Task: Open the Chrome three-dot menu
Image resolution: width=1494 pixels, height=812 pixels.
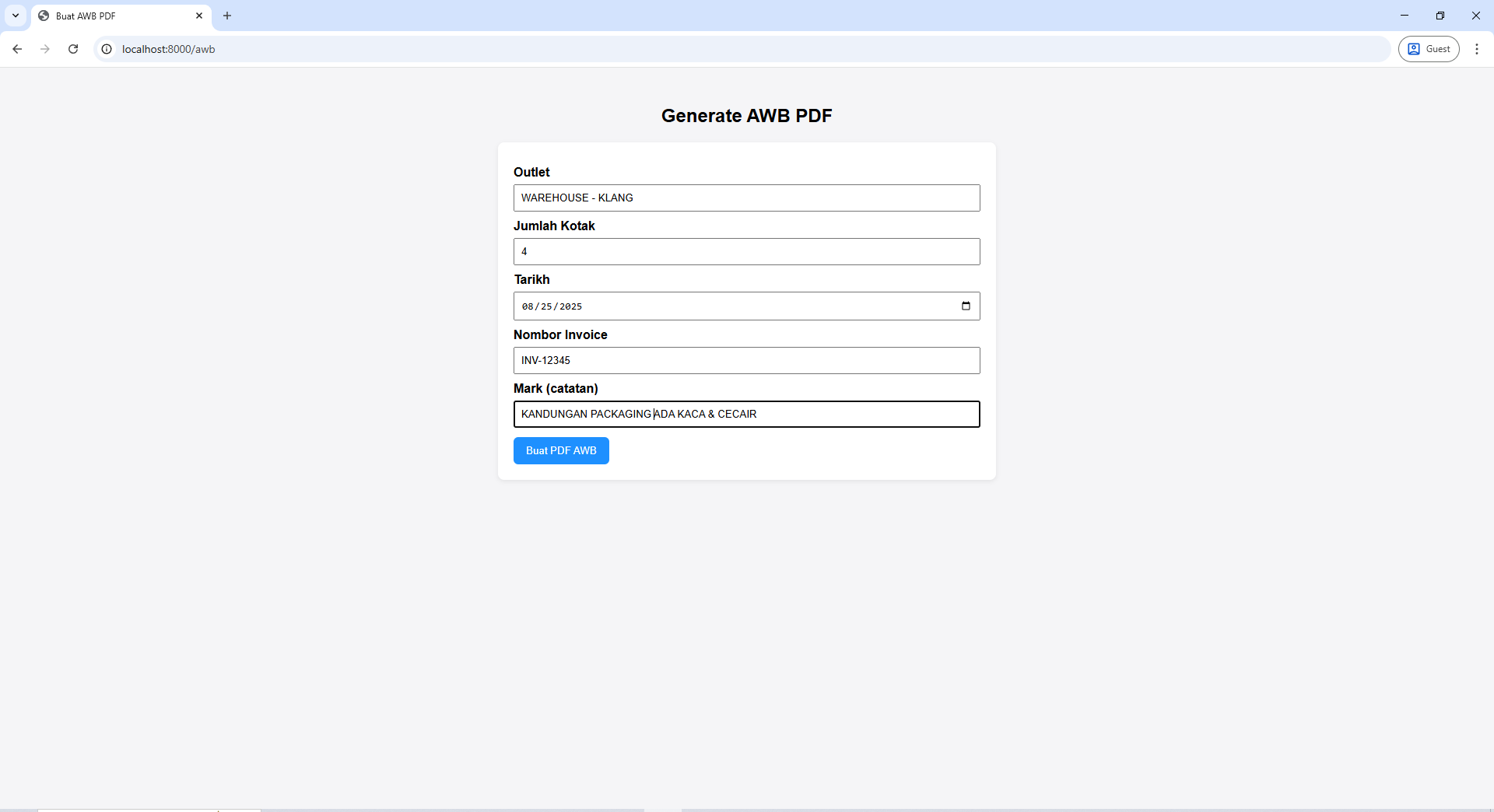Action: [x=1477, y=48]
